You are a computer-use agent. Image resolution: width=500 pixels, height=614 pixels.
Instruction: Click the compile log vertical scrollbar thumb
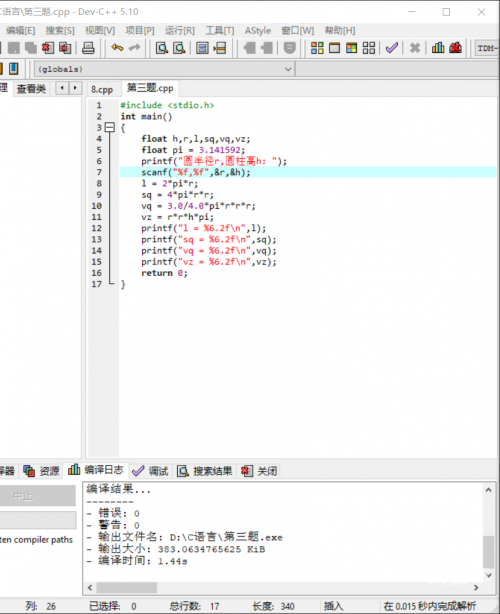488,552
